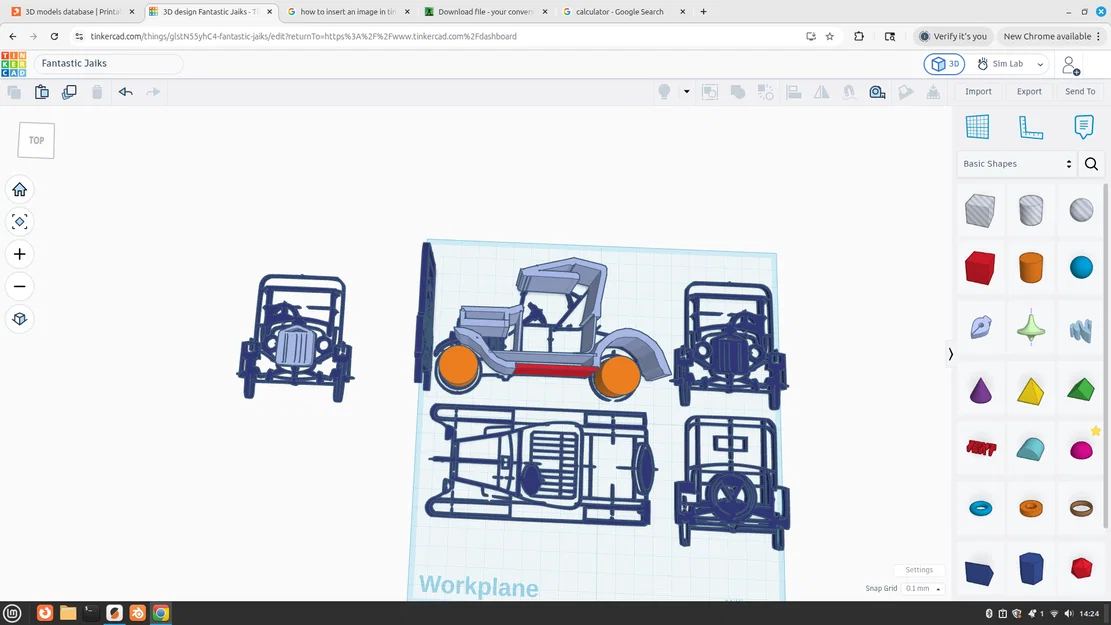The image size is (1111, 625).
Task: Click the Export button
Action: pos(1029,91)
